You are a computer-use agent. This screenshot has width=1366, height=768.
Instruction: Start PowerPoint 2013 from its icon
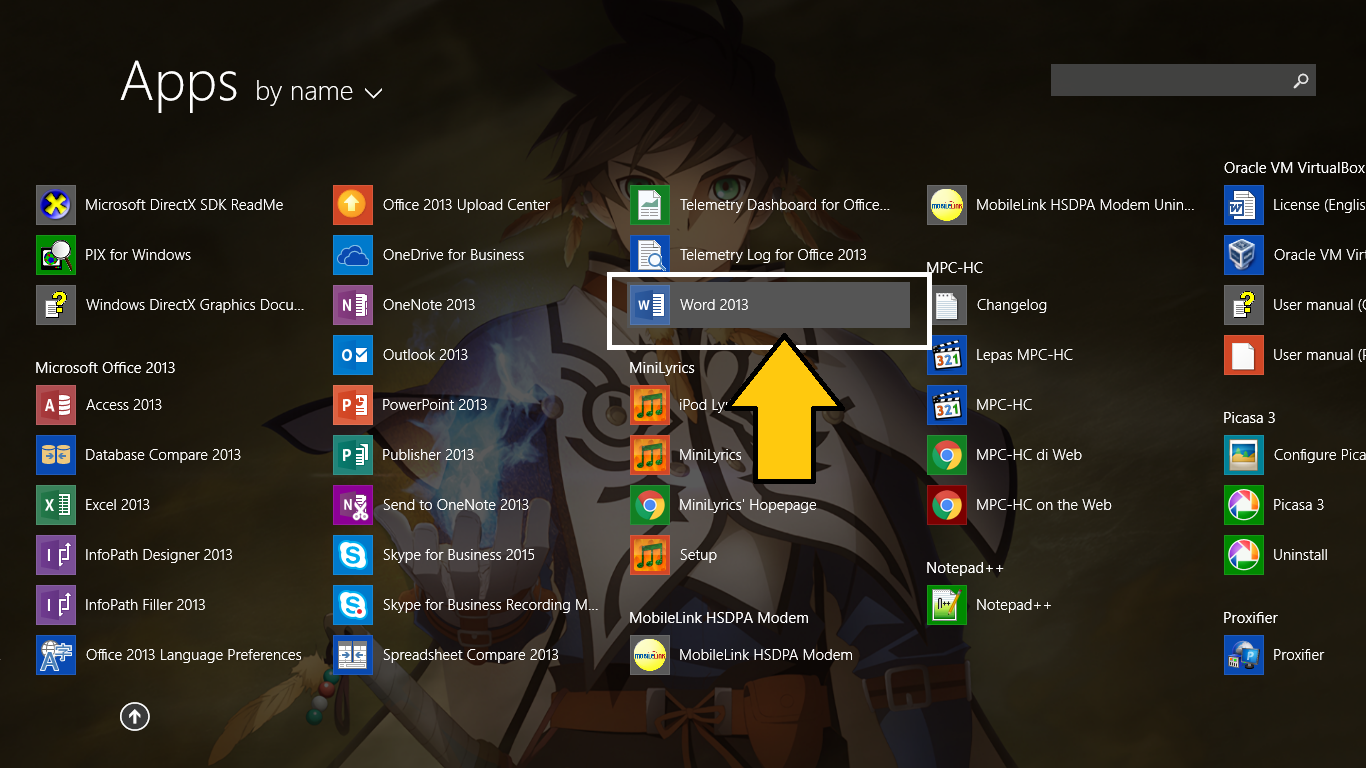pos(353,405)
